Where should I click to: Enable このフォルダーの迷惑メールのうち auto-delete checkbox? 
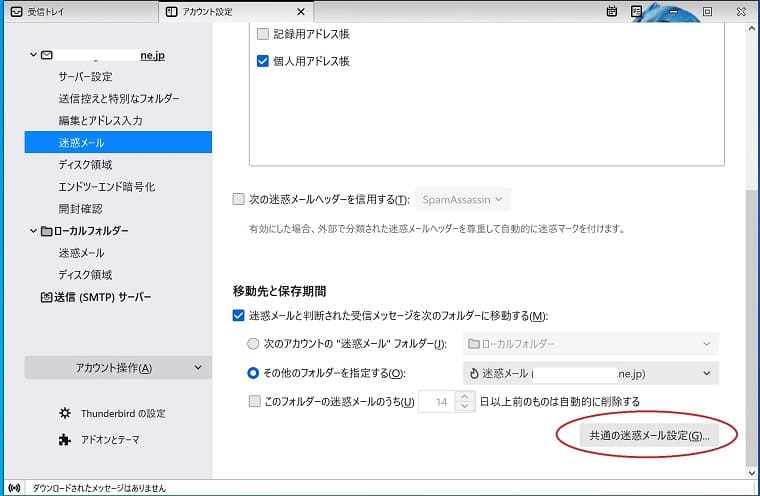[x=254, y=401]
